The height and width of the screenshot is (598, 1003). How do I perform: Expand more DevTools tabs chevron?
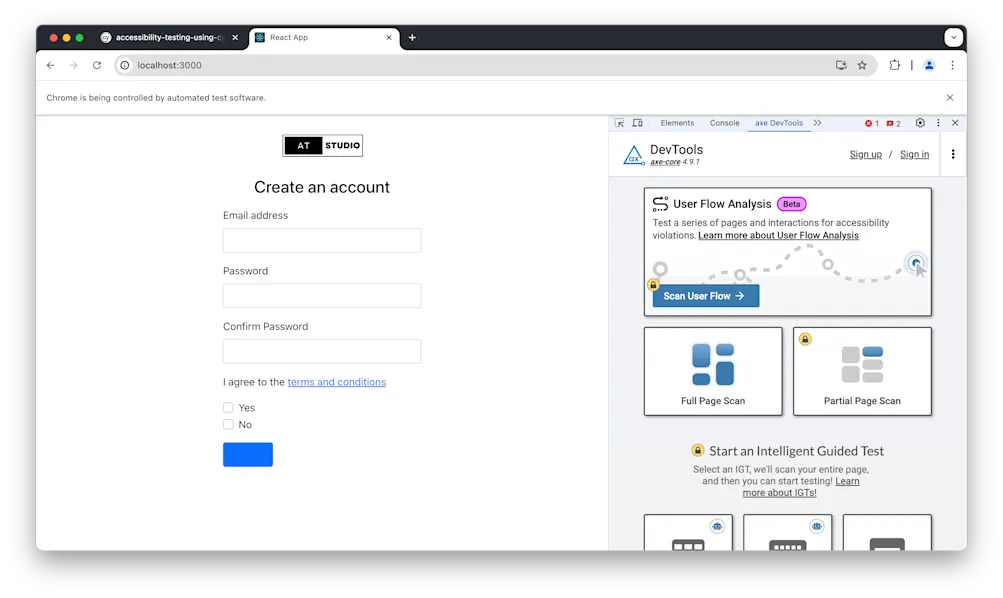pyautogui.click(x=817, y=123)
